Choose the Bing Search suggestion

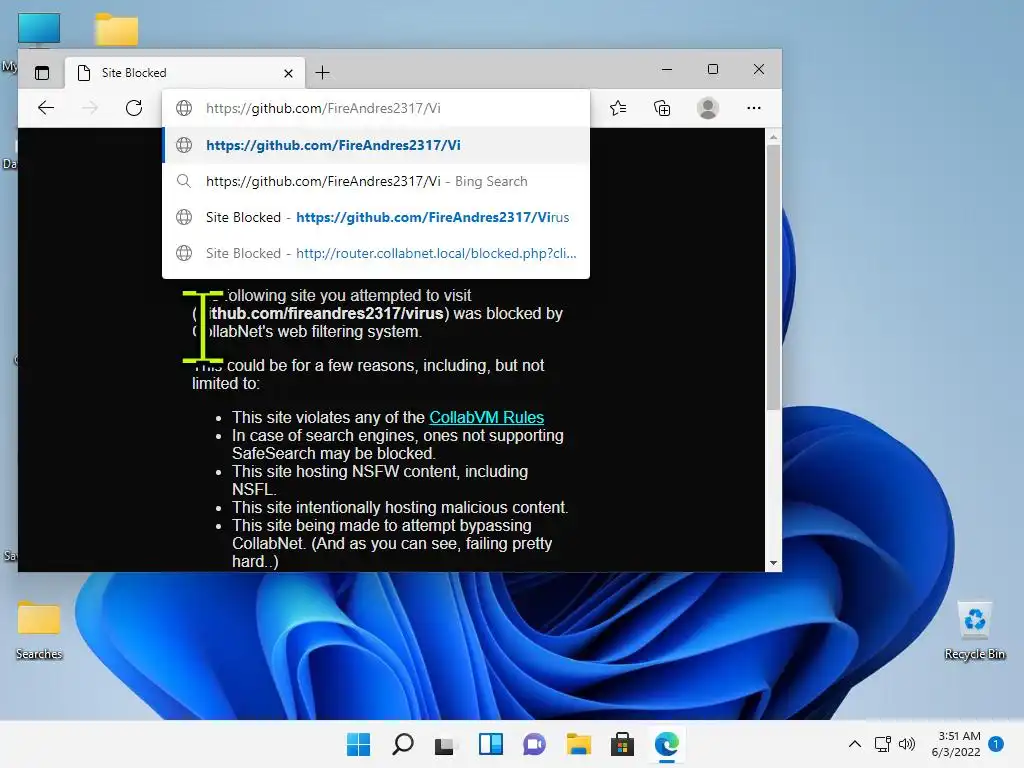[x=376, y=181]
